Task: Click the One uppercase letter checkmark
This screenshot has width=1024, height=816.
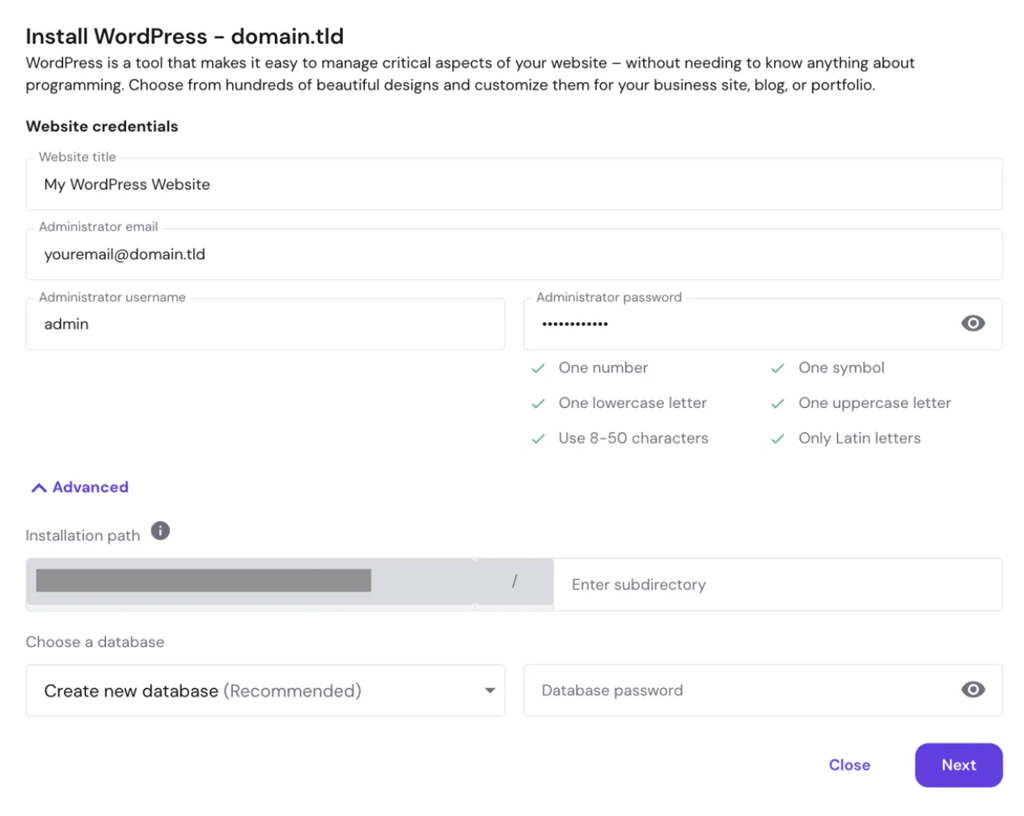Action: tap(777, 403)
